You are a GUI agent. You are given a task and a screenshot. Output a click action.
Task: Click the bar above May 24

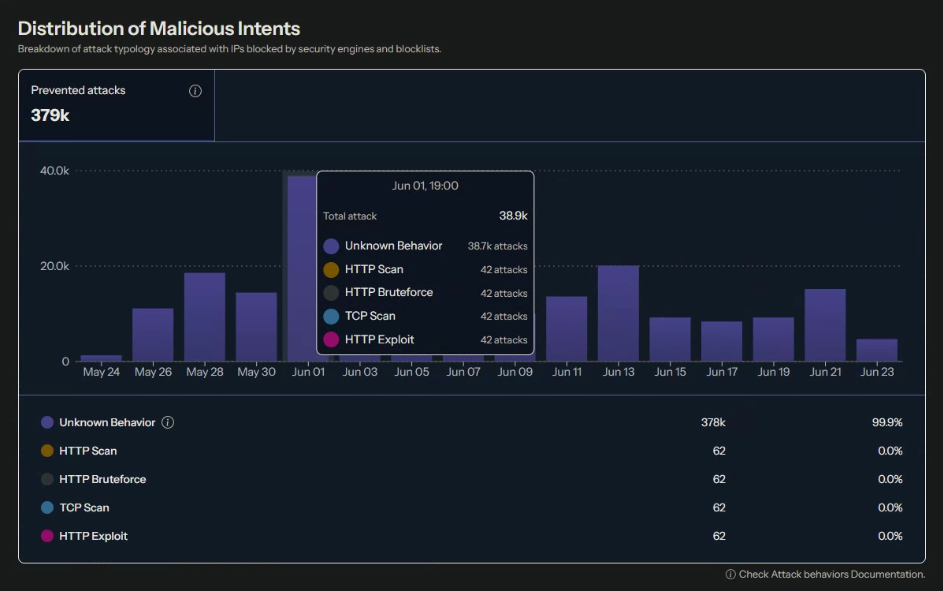point(101,358)
